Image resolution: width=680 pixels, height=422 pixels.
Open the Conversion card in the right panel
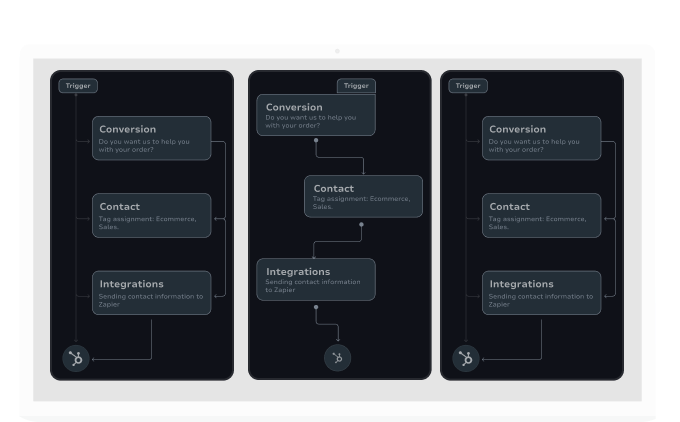(542, 138)
